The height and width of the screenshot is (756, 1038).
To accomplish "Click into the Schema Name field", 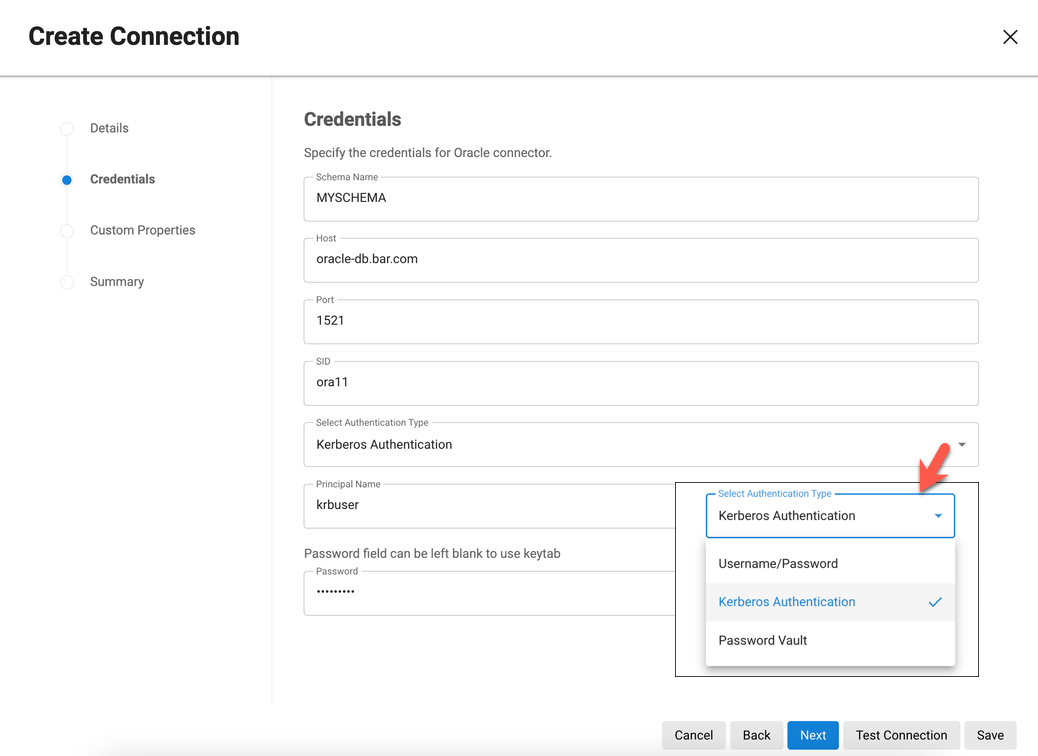I will coord(640,199).
